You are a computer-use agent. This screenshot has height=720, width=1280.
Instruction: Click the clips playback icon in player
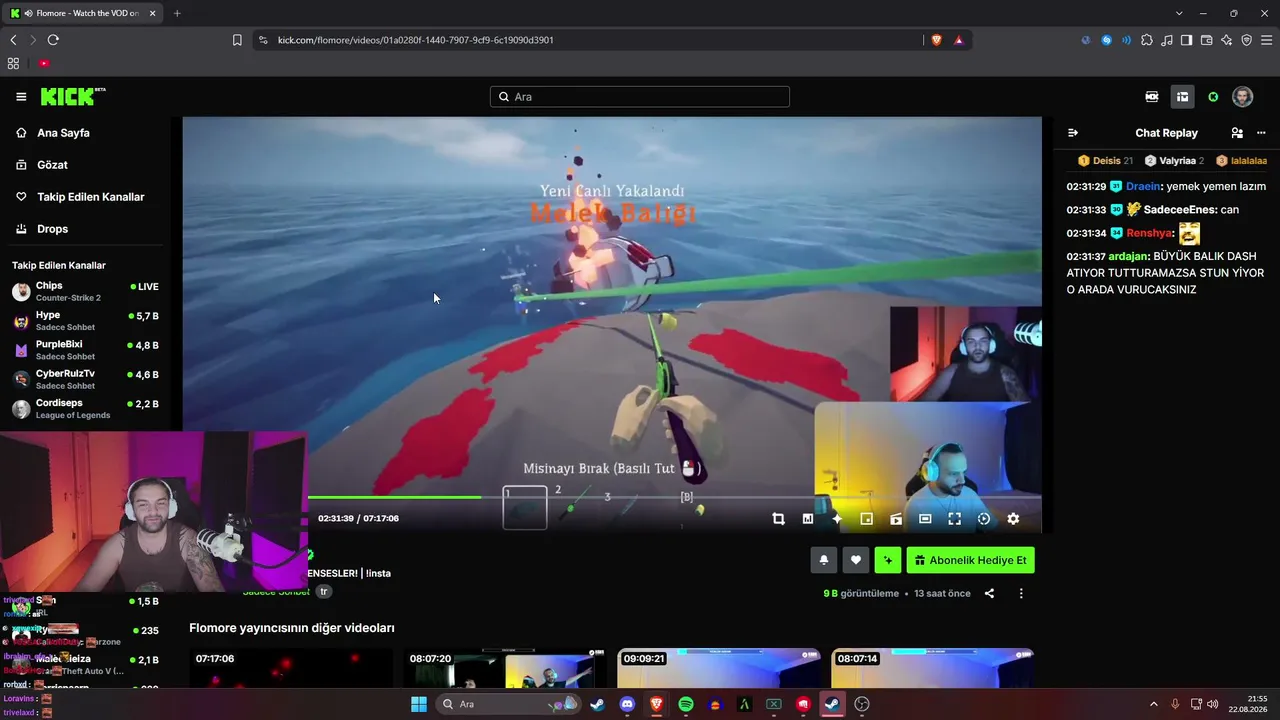pos(896,519)
